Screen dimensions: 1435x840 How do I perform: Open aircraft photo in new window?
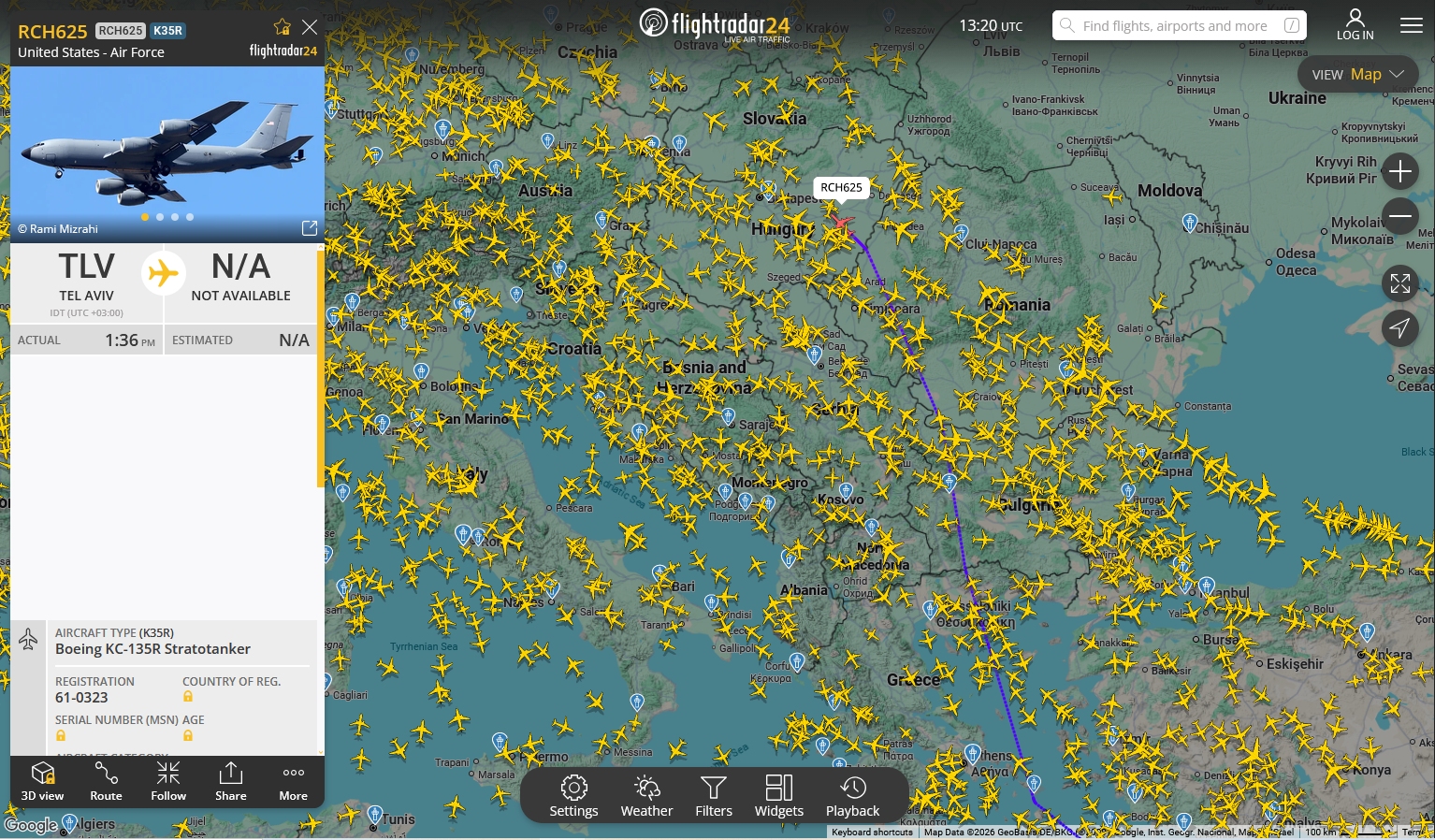[x=310, y=228]
